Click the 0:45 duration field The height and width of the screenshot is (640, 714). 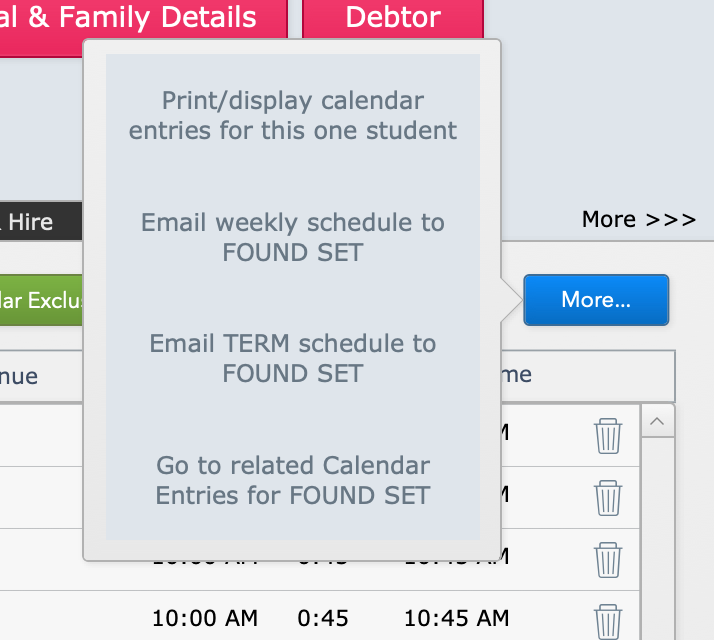point(323,618)
